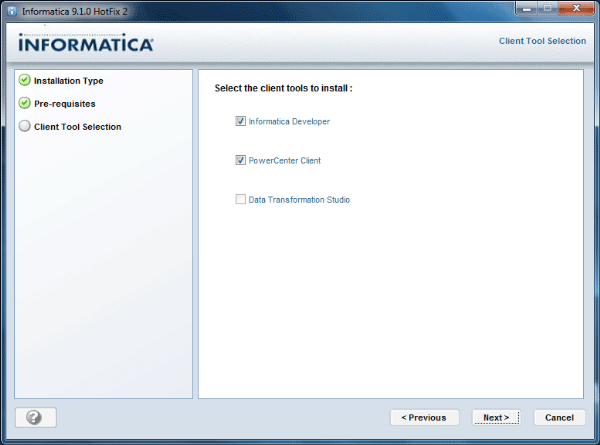Uncheck the PowerCenter Client checkbox
This screenshot has width=600, height=445.
(240, 160)
